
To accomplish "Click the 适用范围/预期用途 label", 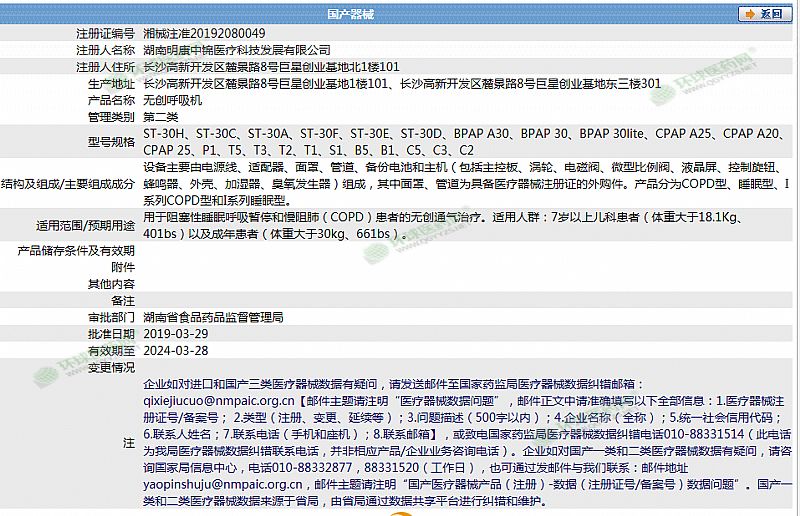I will coord(85,225).
